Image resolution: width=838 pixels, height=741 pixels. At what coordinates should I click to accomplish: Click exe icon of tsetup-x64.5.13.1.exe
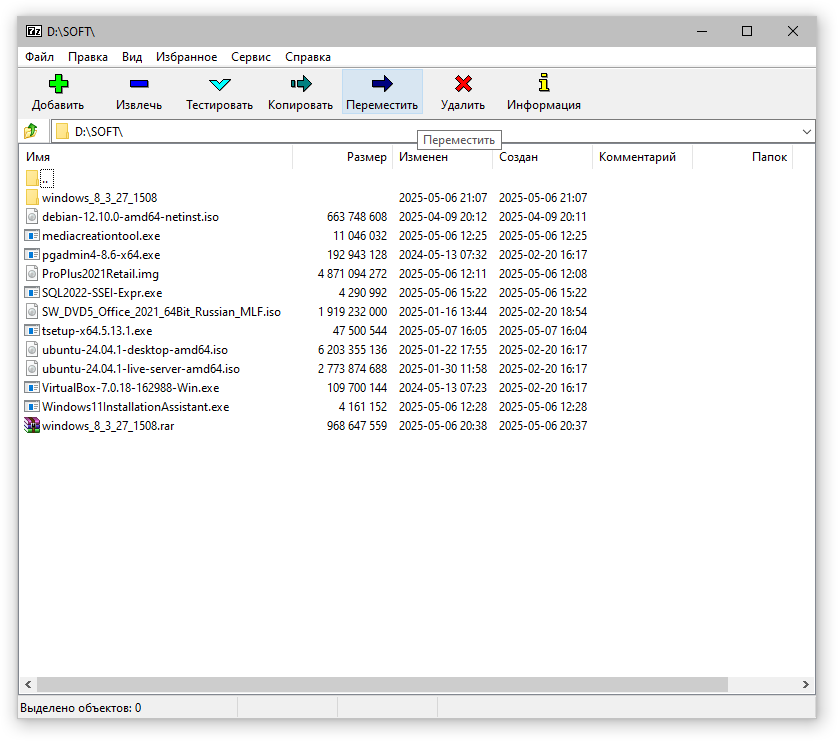click(32, 331)
